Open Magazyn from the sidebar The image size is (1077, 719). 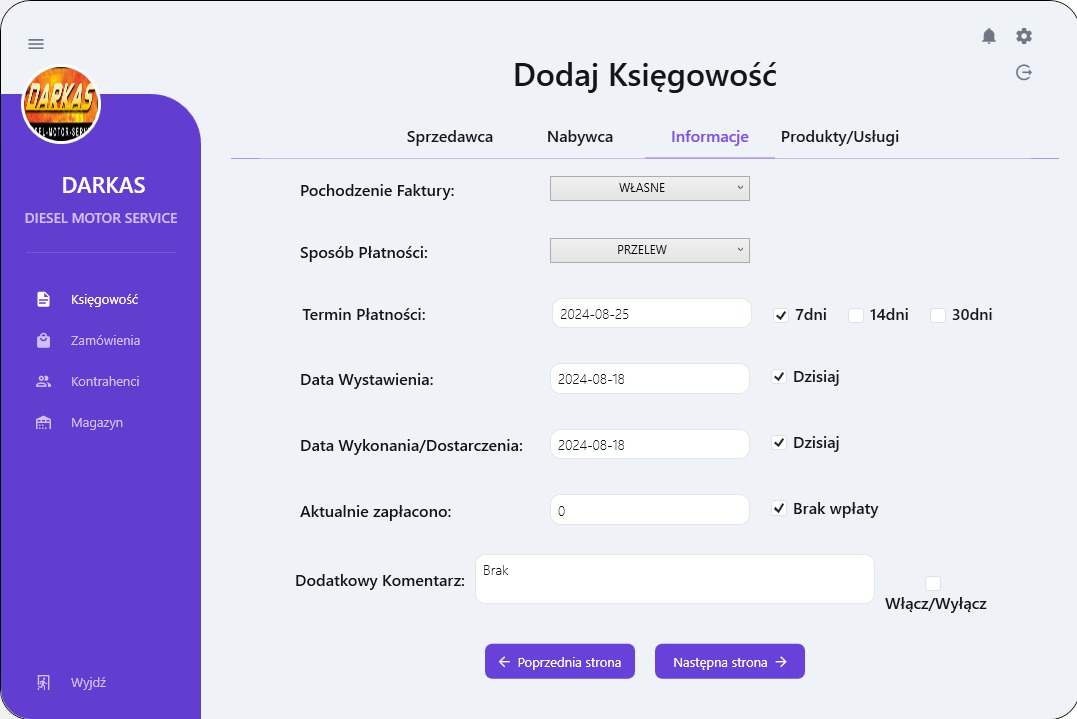(x=97, y=422)
